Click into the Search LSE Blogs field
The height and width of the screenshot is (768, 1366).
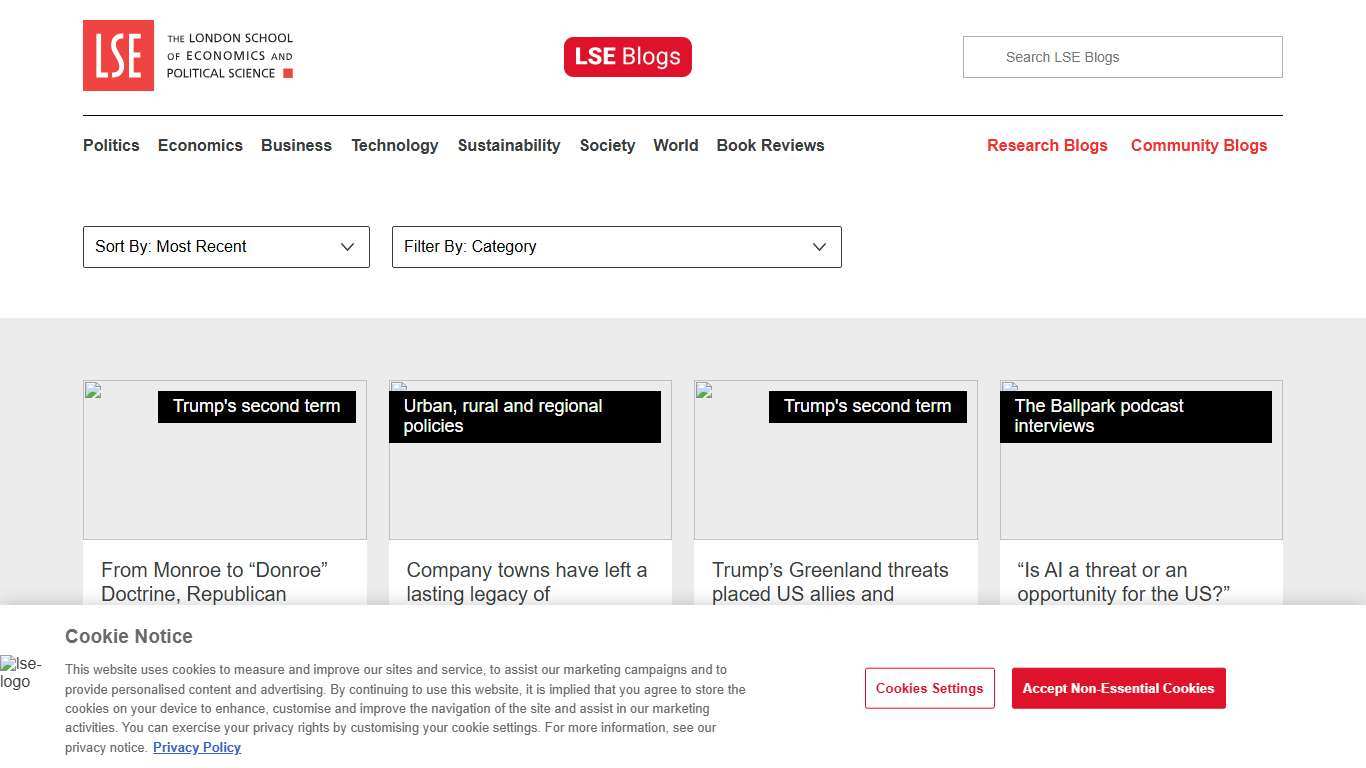pos(1122,57)
